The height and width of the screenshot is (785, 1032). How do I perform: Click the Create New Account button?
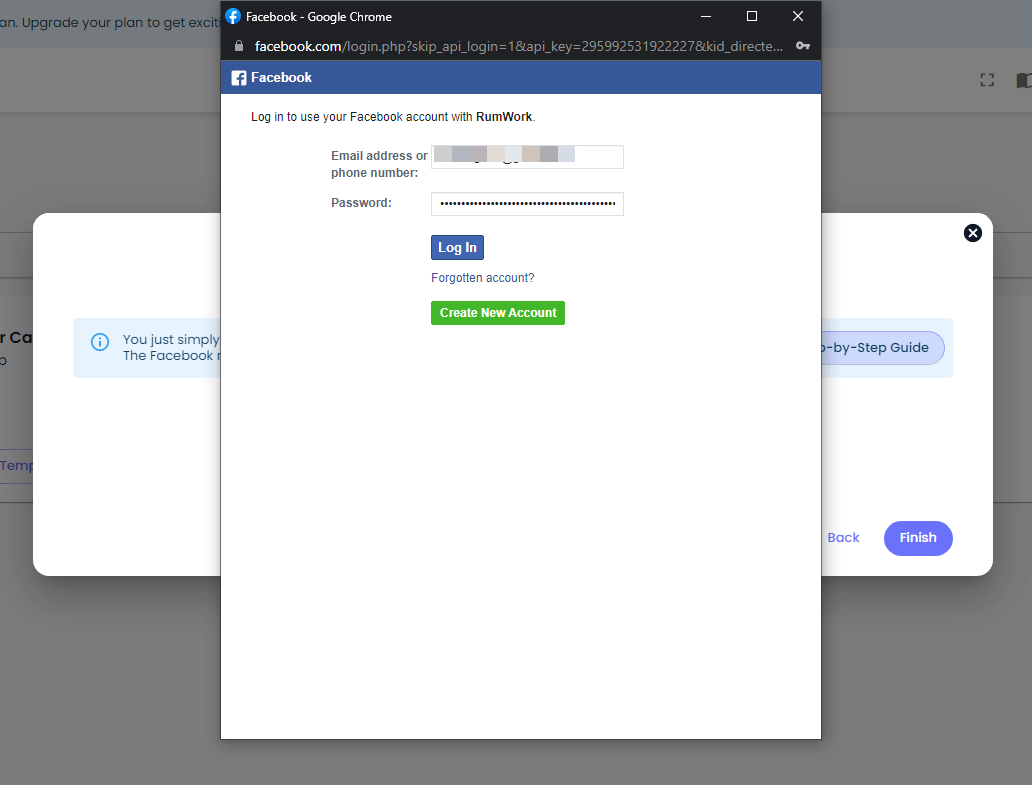498,313
